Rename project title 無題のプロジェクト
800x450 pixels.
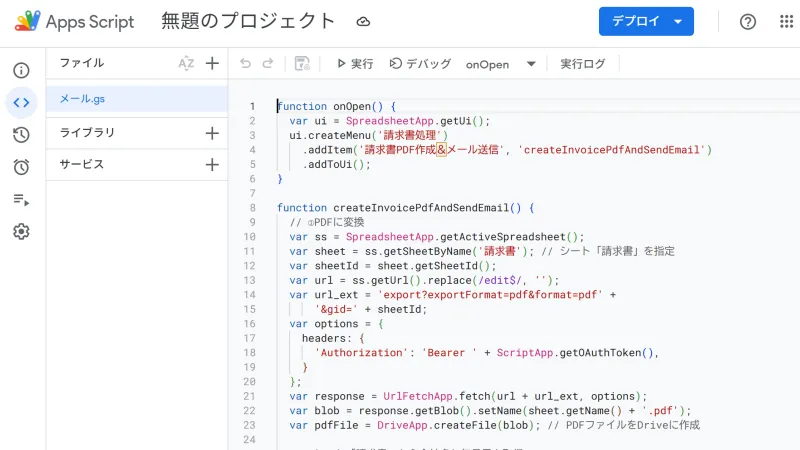(248, 21)
